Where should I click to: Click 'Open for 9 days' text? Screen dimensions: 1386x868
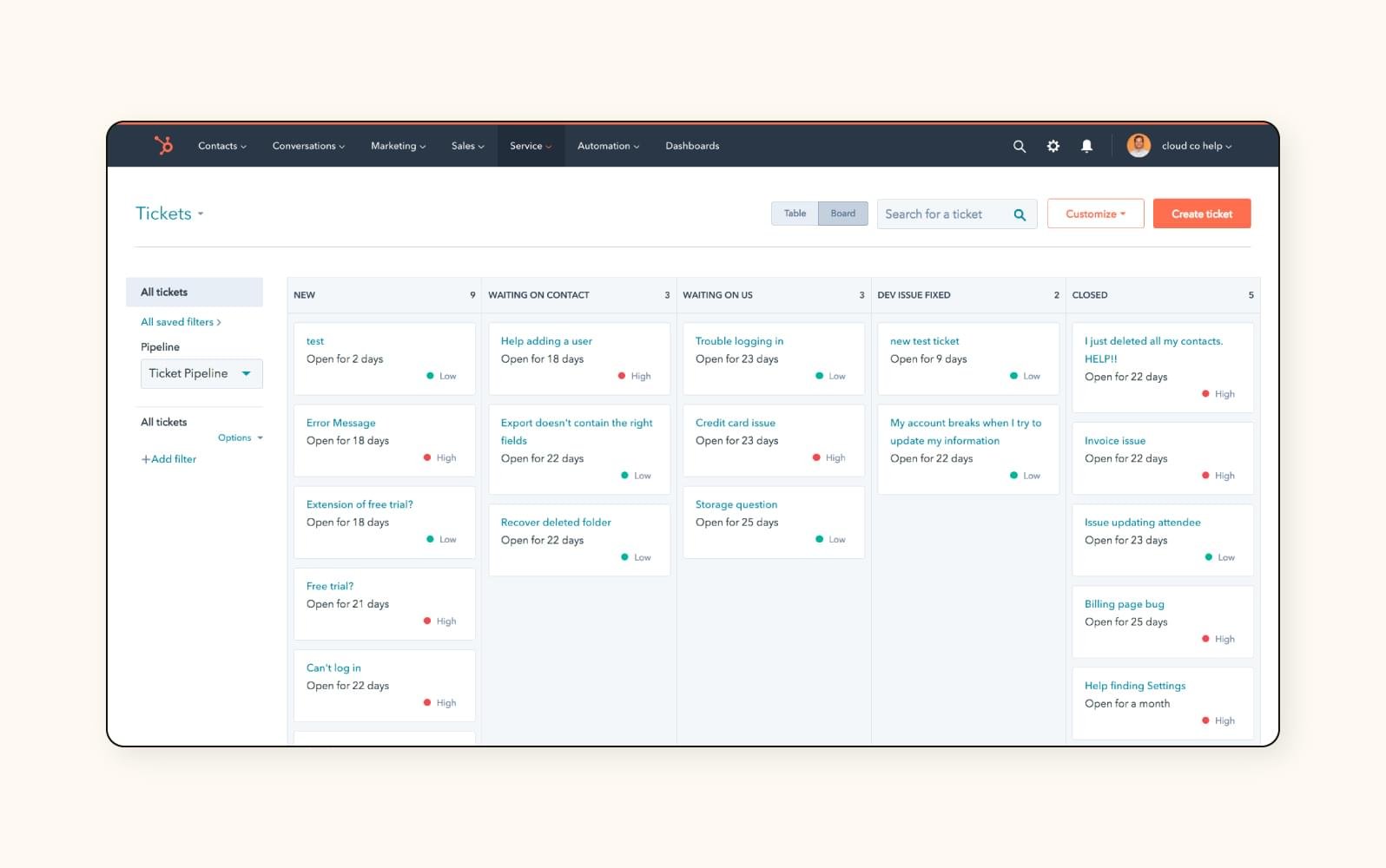click(928, 358)
